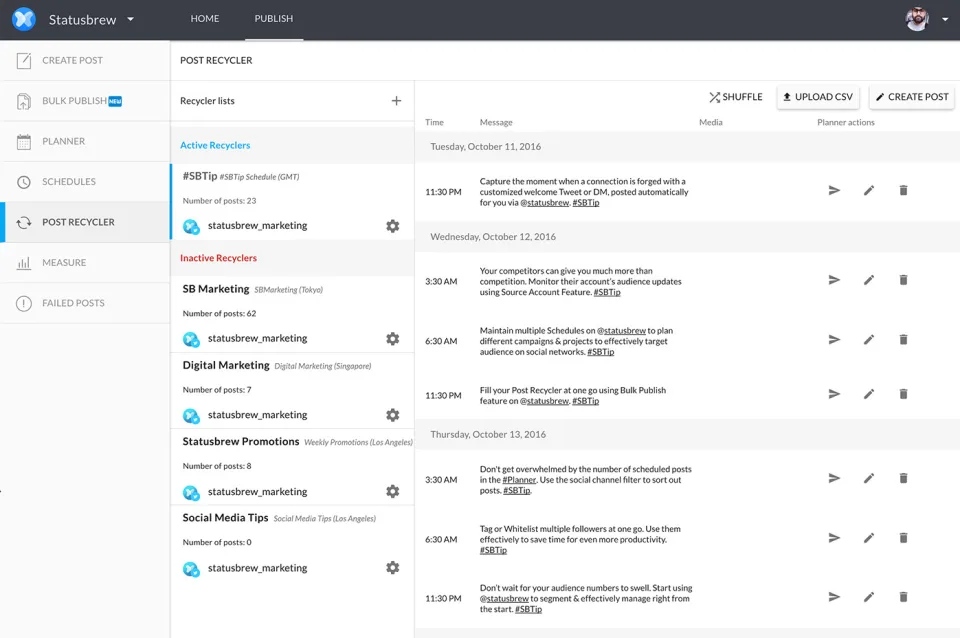This screenshot has width=960, height=638.
Task: Click the CREATE POST button in top toolbar
Action: pos(912,97)
